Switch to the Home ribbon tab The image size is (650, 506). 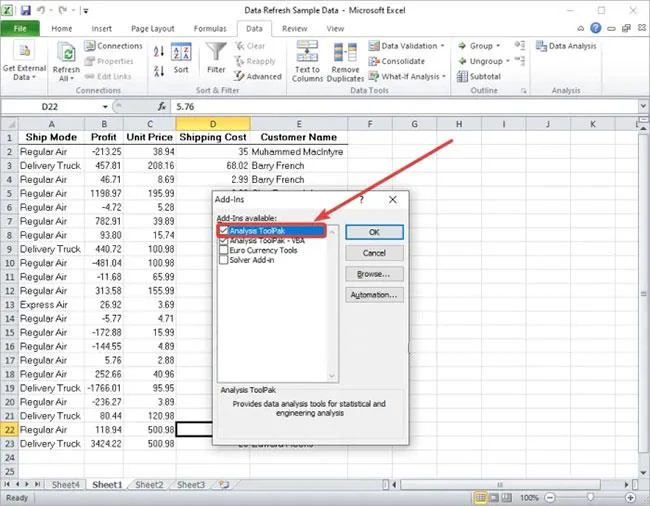point(62,28)
